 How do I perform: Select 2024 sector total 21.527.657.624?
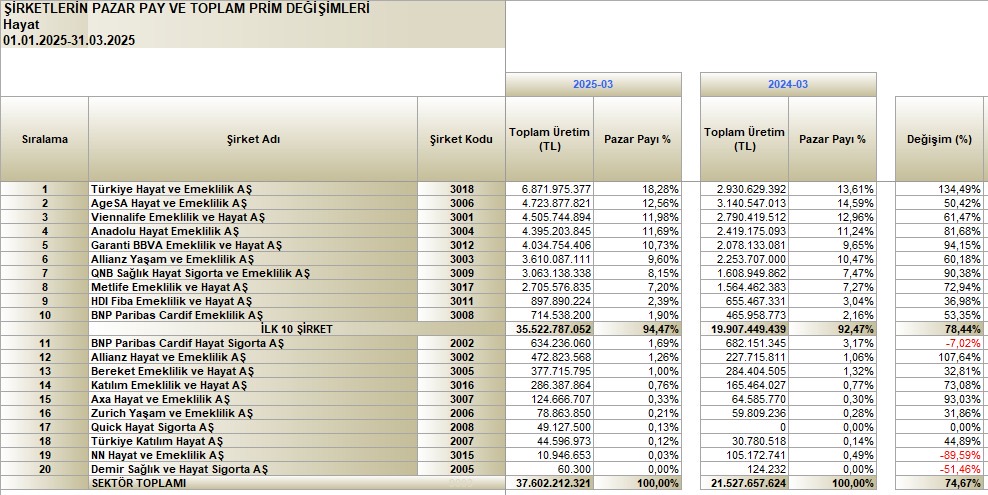(x=744, y=483)
